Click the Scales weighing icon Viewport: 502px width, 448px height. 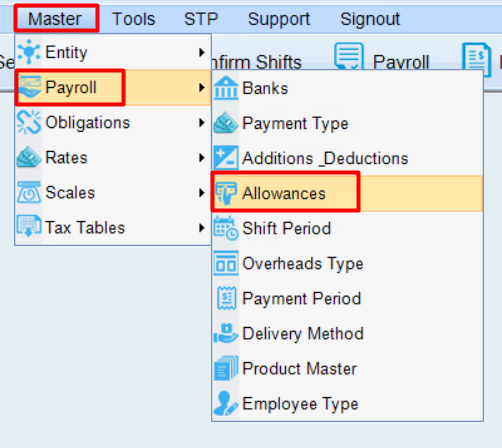[x=29, y=192]
